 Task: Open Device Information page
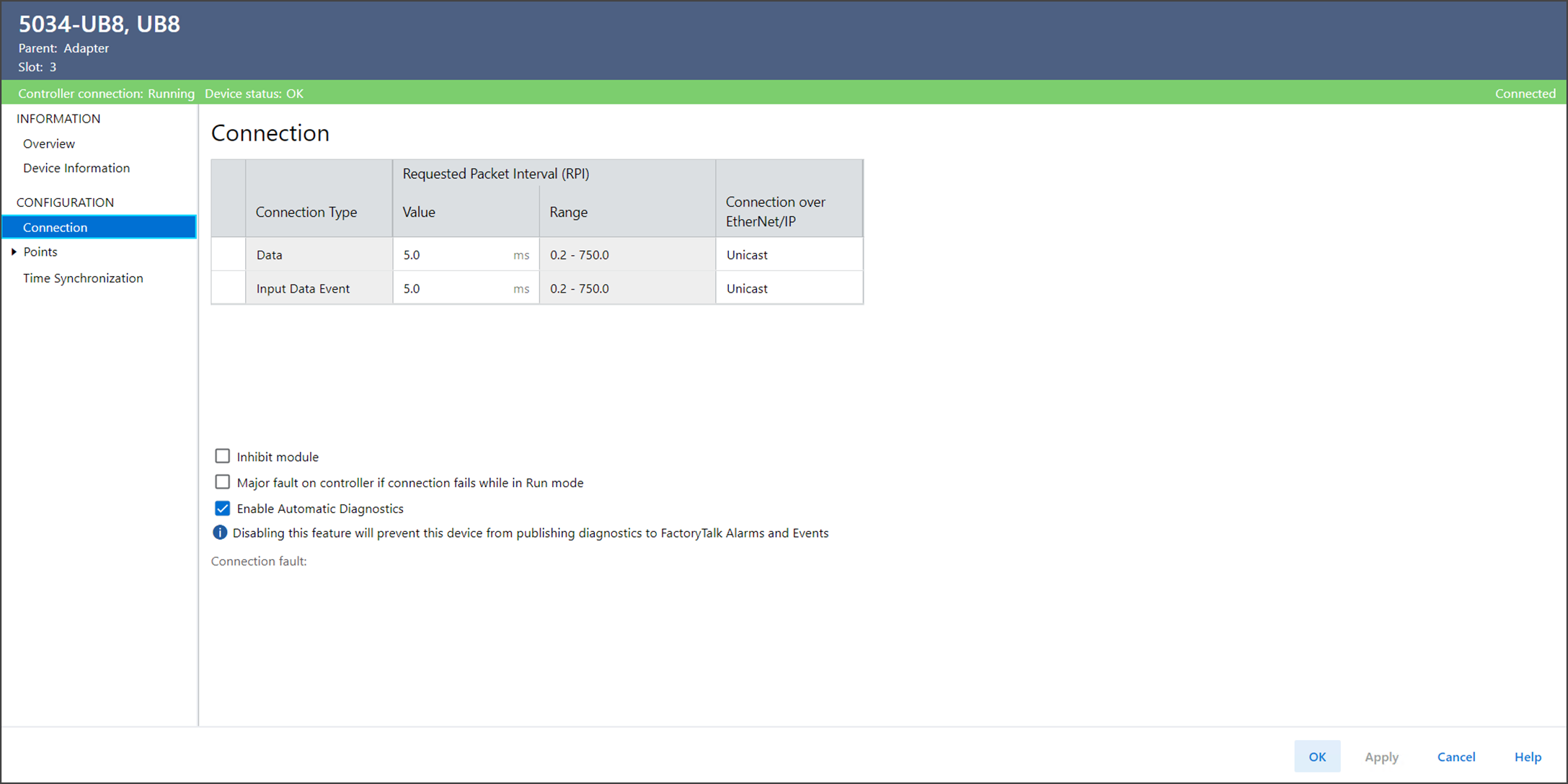(76, 168)
